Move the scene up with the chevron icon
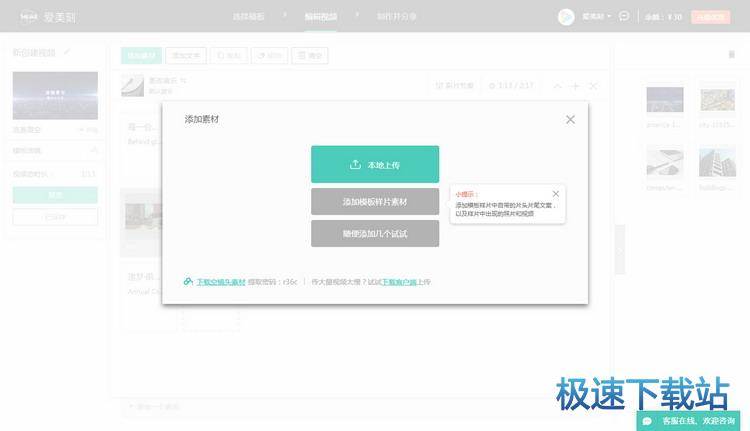This screenshot has height=431, width=750. tap(557, 86)
